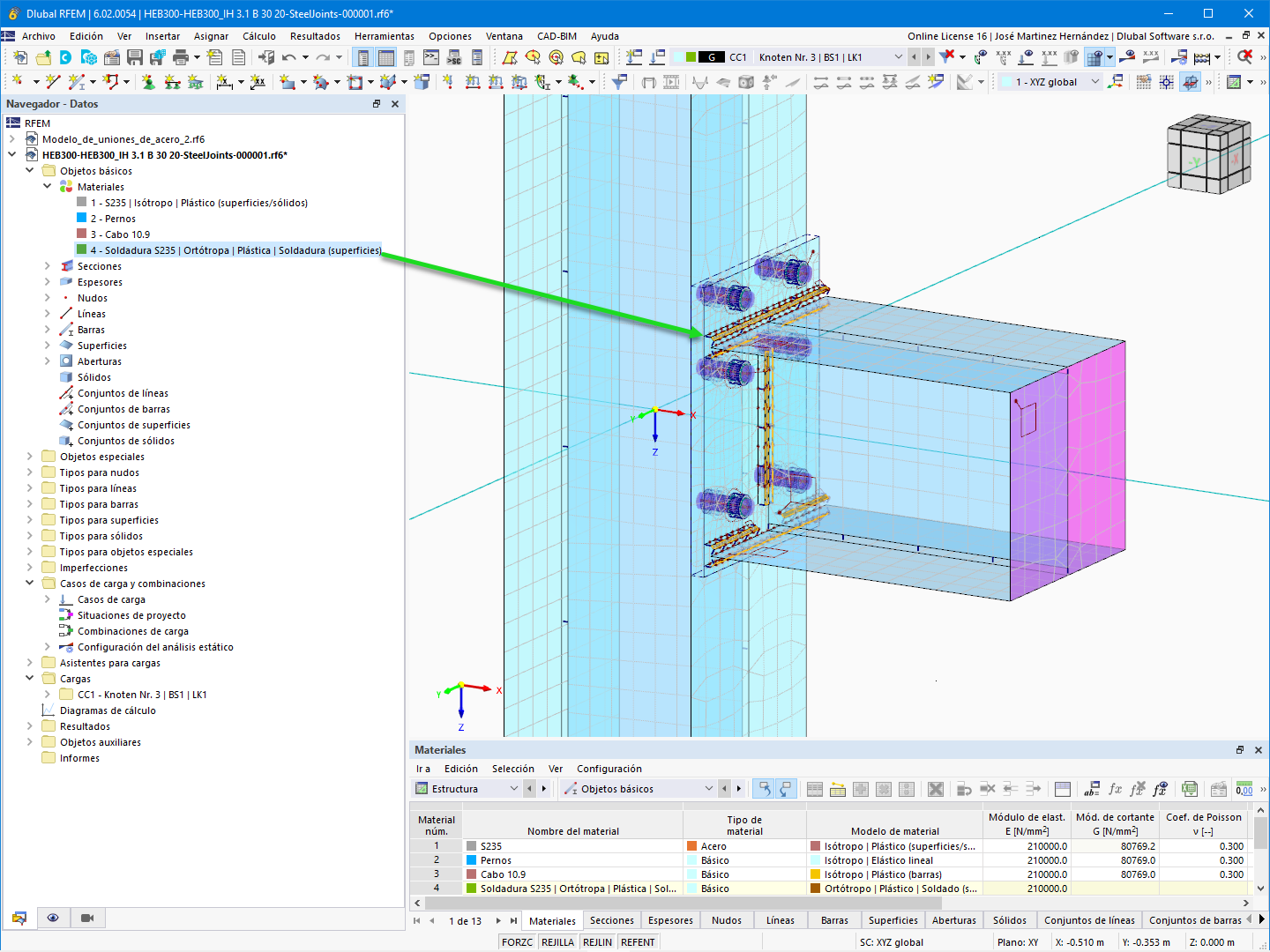Toggle the FORZC snap status button

[517, 942]
